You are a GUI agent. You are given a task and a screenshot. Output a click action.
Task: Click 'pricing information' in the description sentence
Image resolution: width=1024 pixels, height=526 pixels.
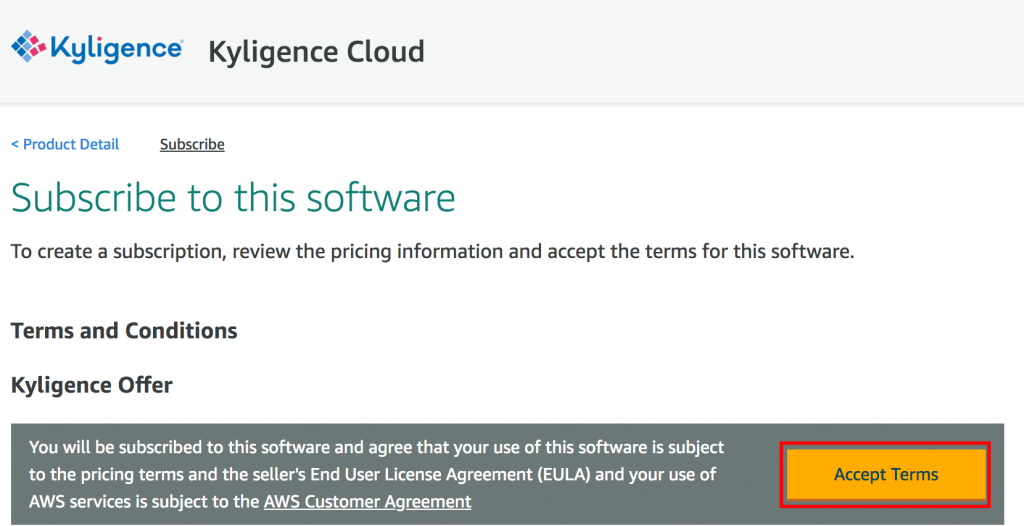click(416, 251)
